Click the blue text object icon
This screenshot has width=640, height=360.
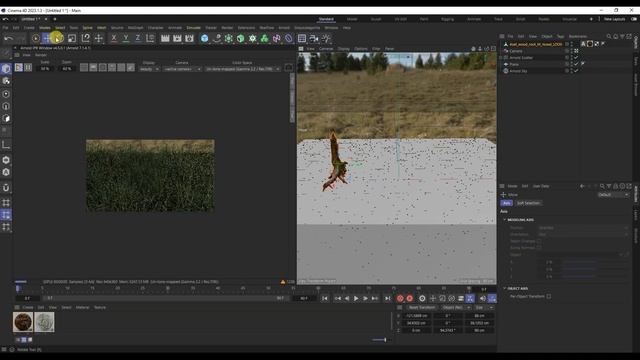tap(204, 38)
